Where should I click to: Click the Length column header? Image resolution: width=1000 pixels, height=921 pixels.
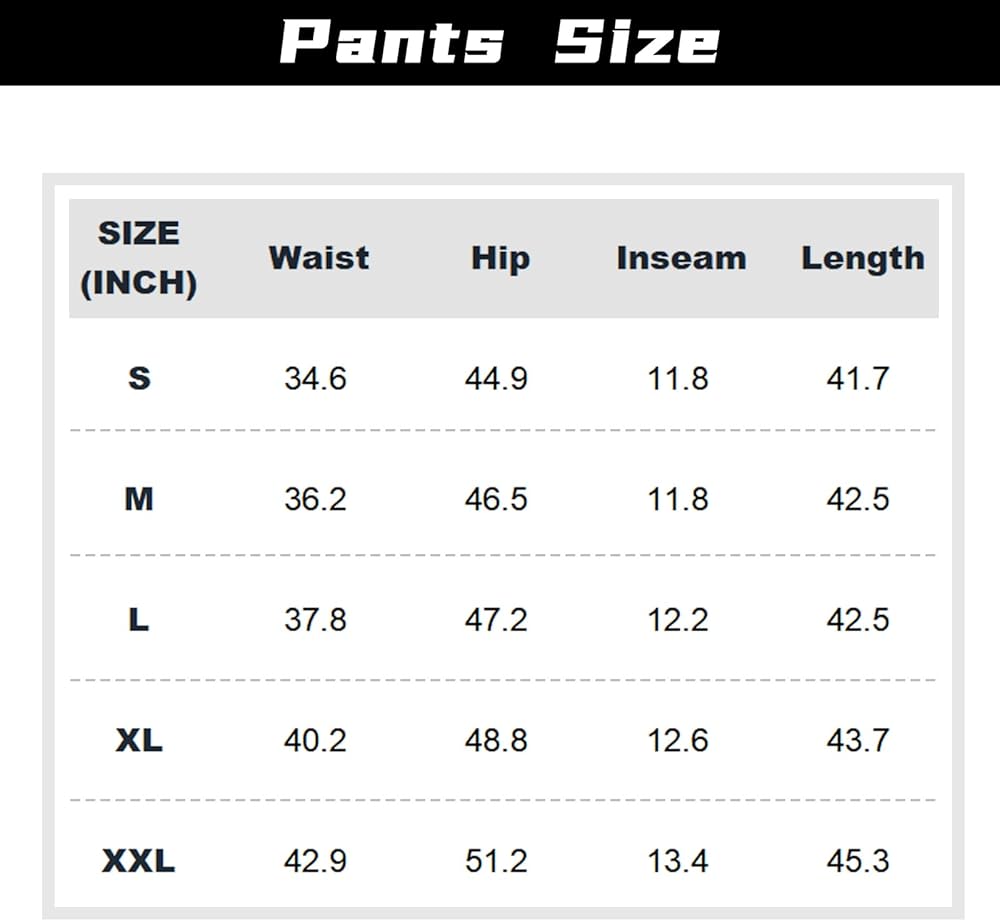pyautogui.click(x=862, y=258)
